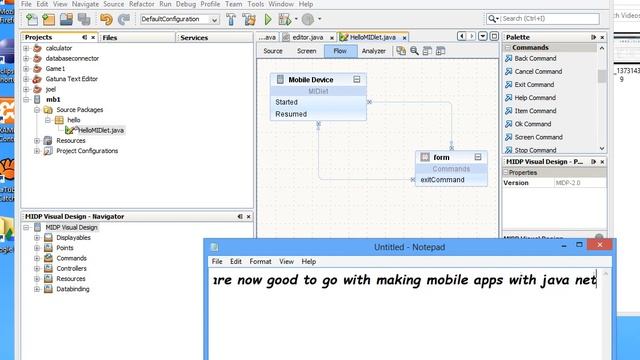This screenshot has height=360, width=640.
Task: Expand the Gatuna Text Editor project
Action: [x=26, y=79]
